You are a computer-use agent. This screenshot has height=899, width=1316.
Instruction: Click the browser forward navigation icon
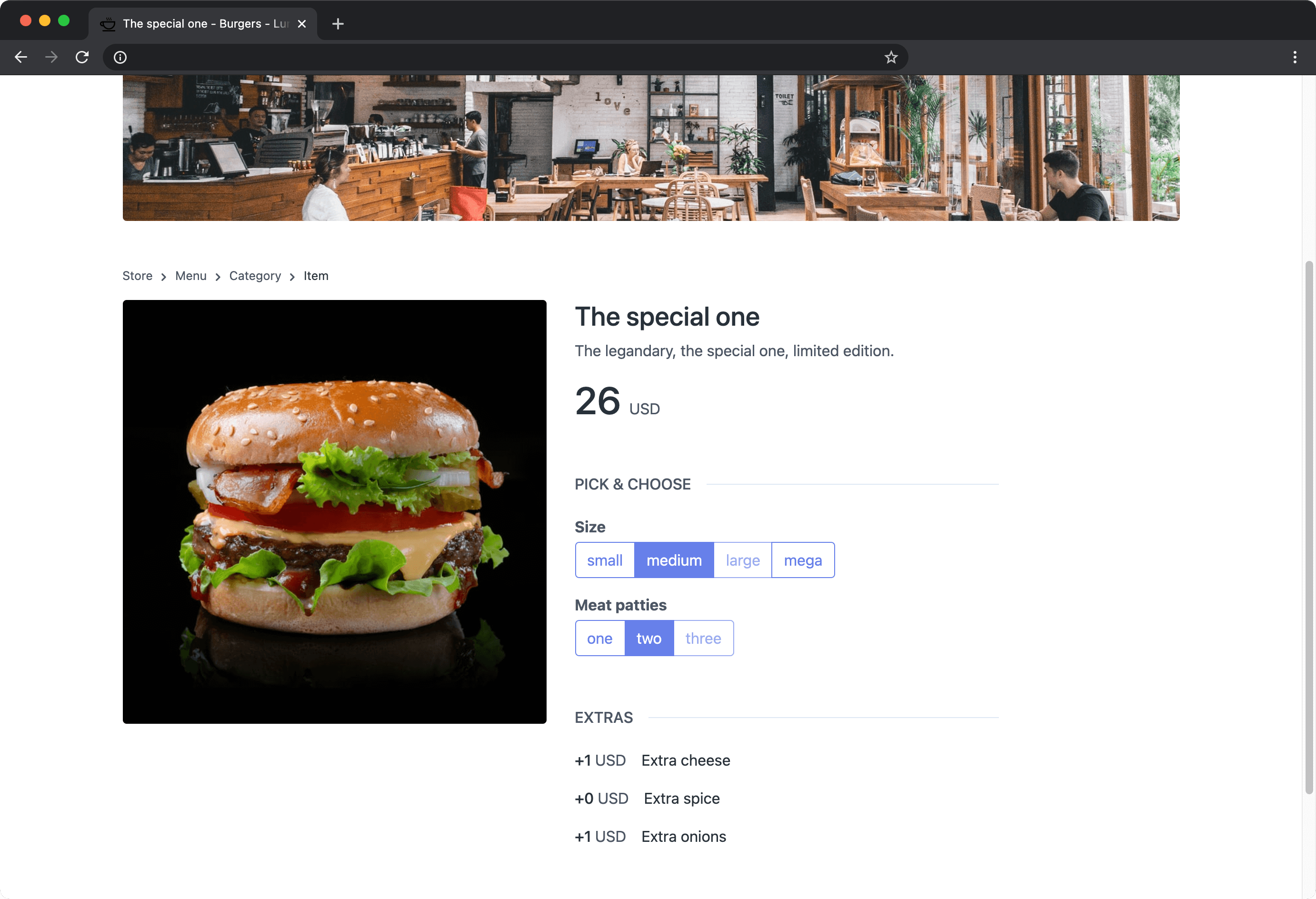(52, 56)
